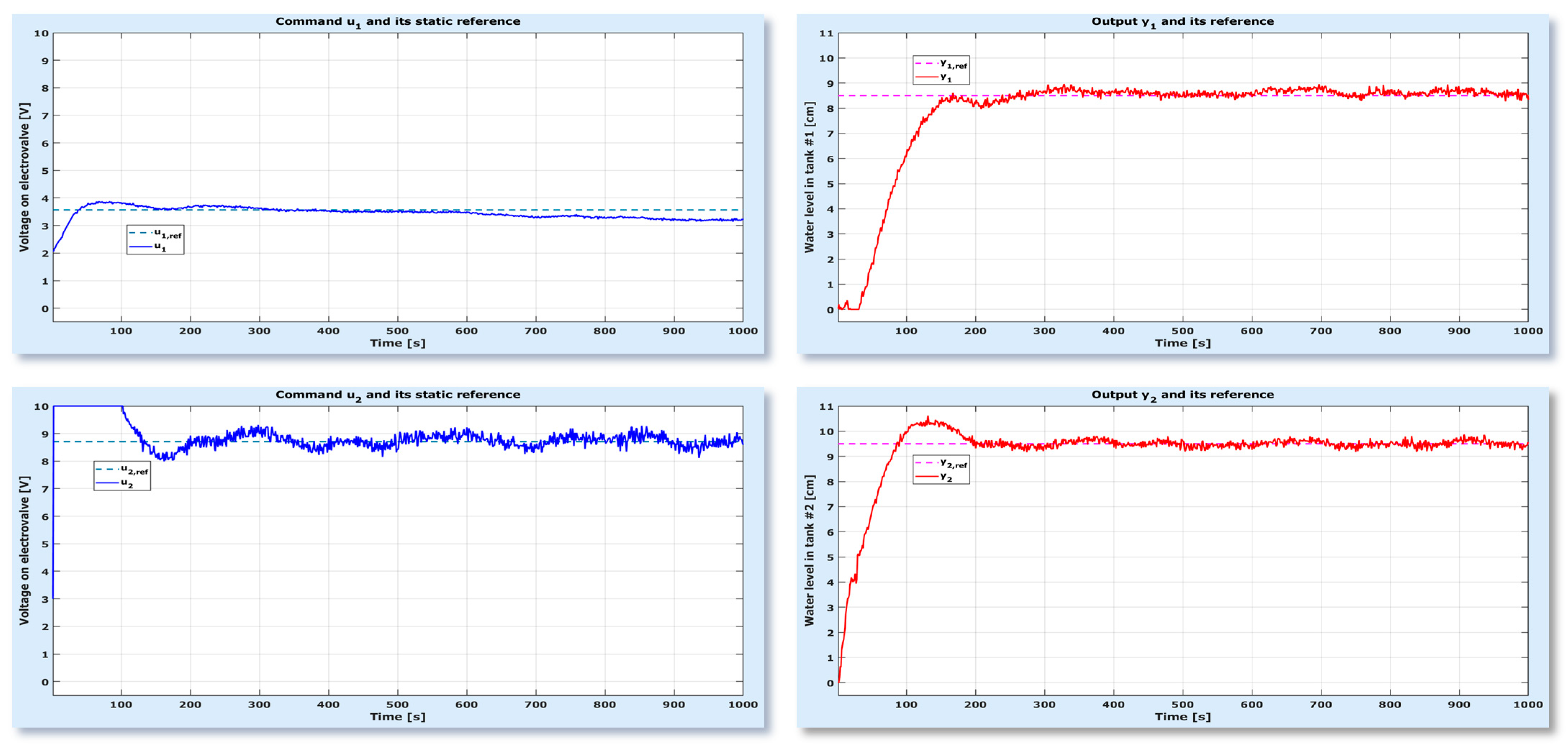Click the "700" time tick of the Output y1 plot
The height and width of the screenshot is (751, 1568).
click(x=1321, y=331)
